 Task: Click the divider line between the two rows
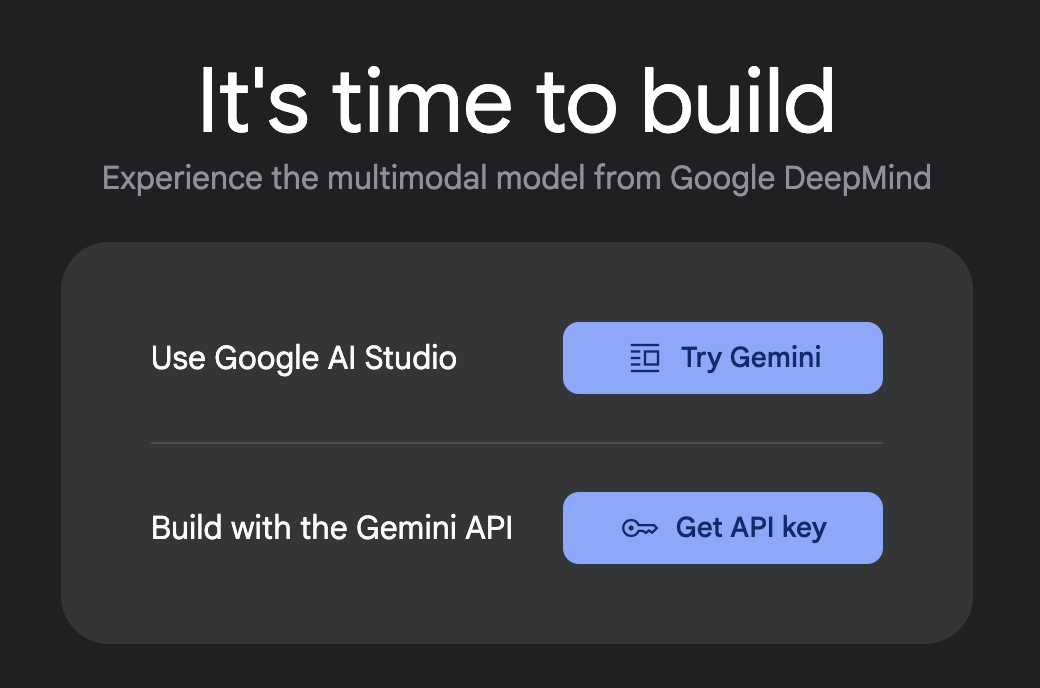pyautogui.click(x=517, y=443)
